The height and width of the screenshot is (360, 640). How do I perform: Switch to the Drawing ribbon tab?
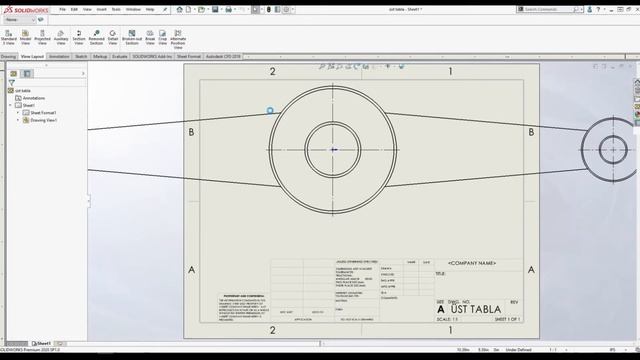[9, 56]
